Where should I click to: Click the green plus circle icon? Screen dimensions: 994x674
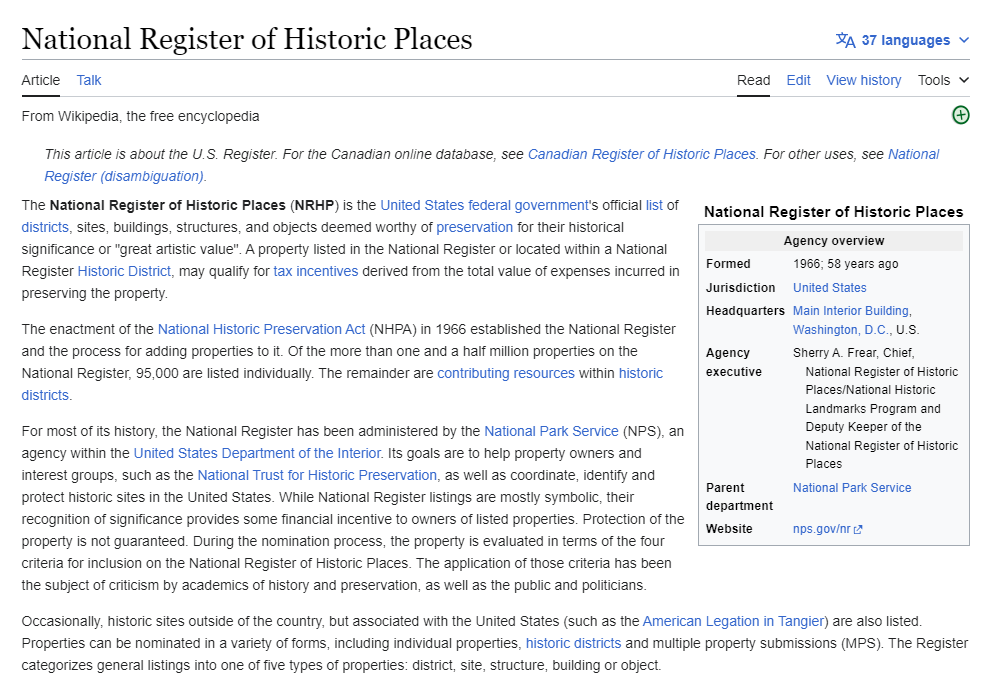coord(960,115)
